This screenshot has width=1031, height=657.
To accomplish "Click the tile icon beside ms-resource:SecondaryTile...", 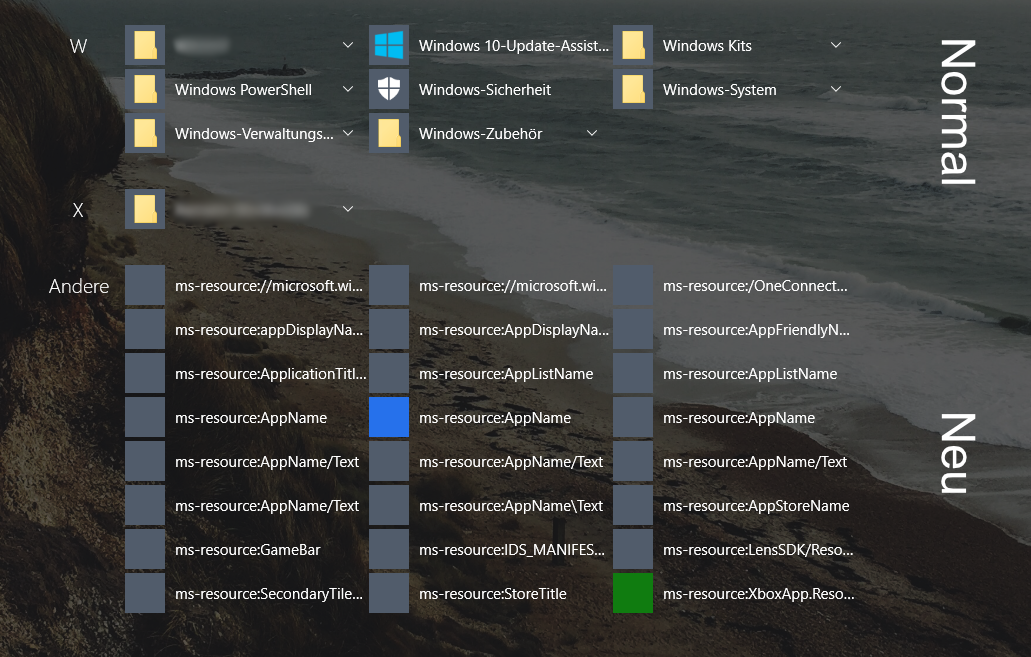I will pyautogui.click(x=145, y=593).
